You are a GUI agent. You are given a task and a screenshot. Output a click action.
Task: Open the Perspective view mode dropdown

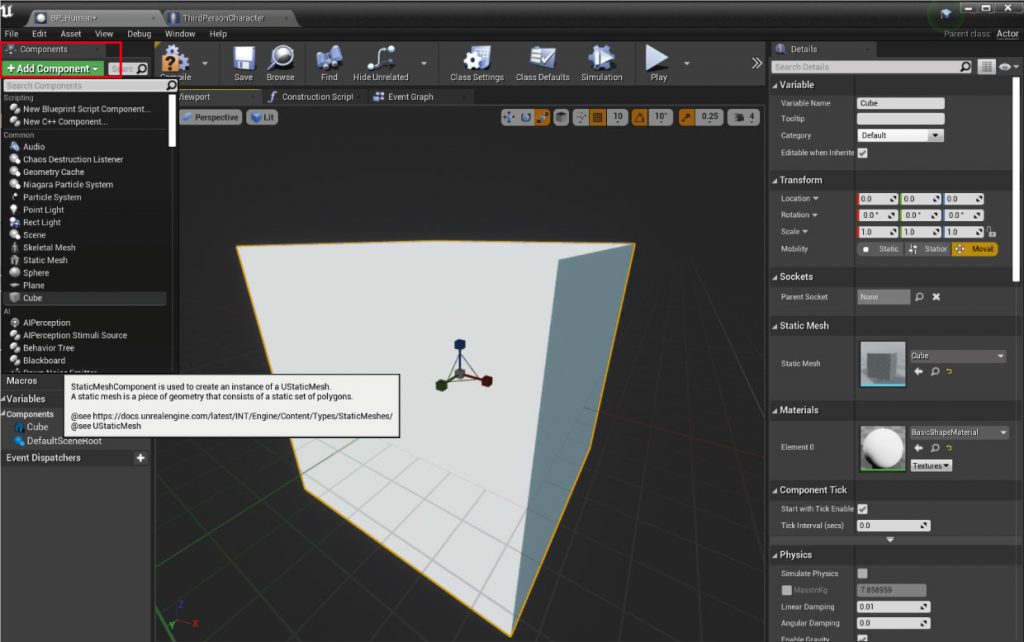[x=210, y=117]
